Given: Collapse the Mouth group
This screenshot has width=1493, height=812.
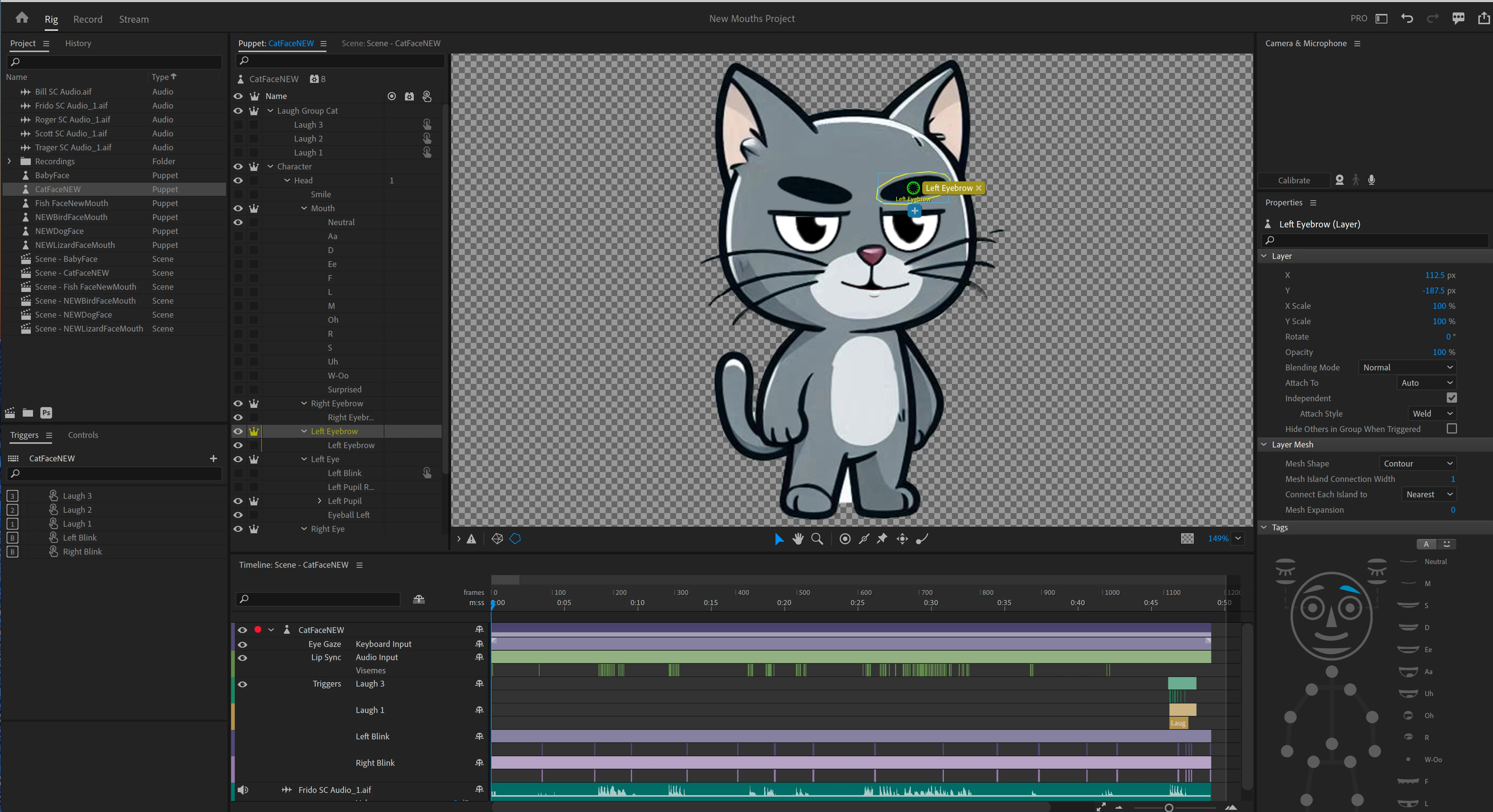Looking at the screenshot, I should (304, 209).
